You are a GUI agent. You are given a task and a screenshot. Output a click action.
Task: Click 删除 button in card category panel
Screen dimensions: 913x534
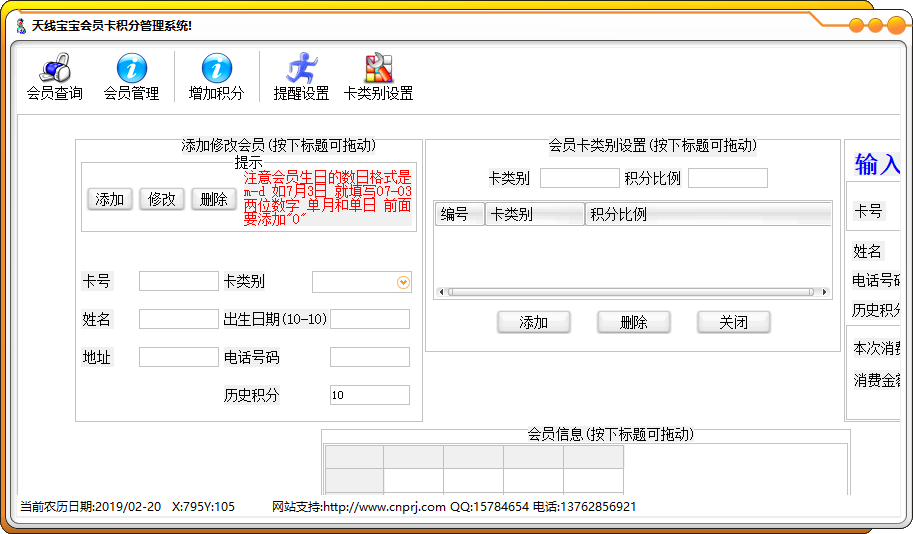[x=634, y=322]
